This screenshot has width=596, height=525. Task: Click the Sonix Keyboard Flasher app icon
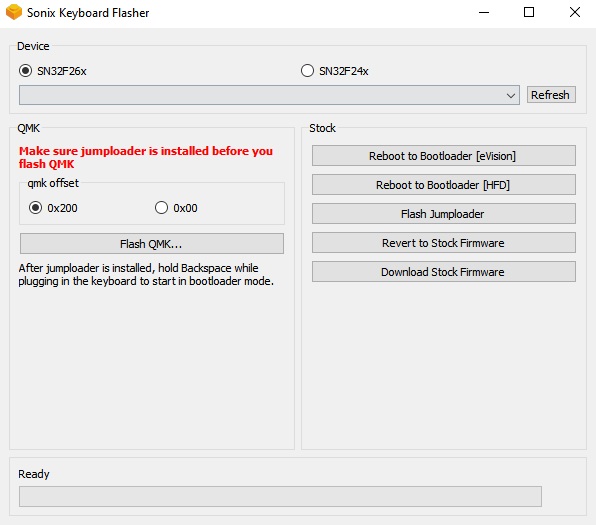pyautogui.click(x=14, y=12)
